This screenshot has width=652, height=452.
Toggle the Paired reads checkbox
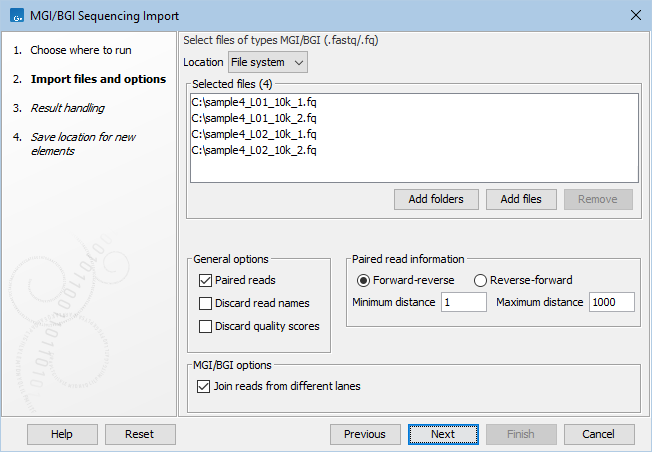click(x=206, y=280)
